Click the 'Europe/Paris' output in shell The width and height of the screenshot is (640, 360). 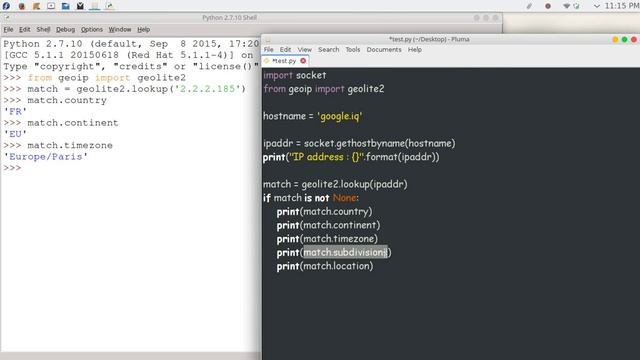[x=45, y=157]
